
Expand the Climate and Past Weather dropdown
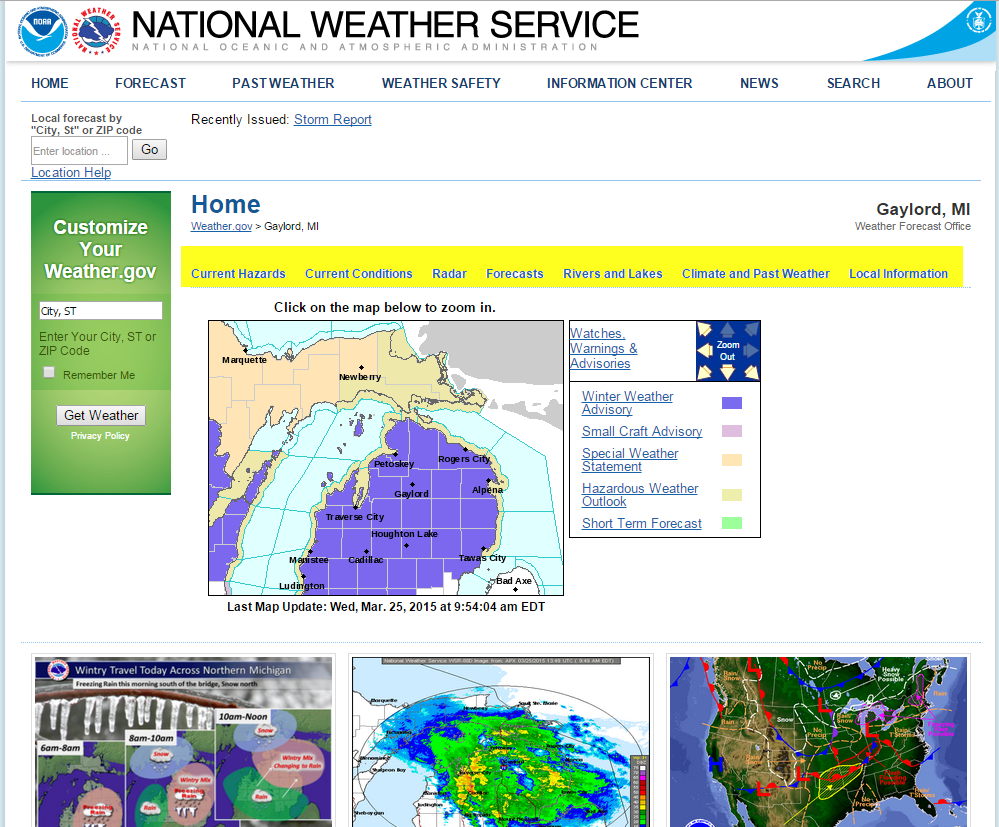point(756,273)
